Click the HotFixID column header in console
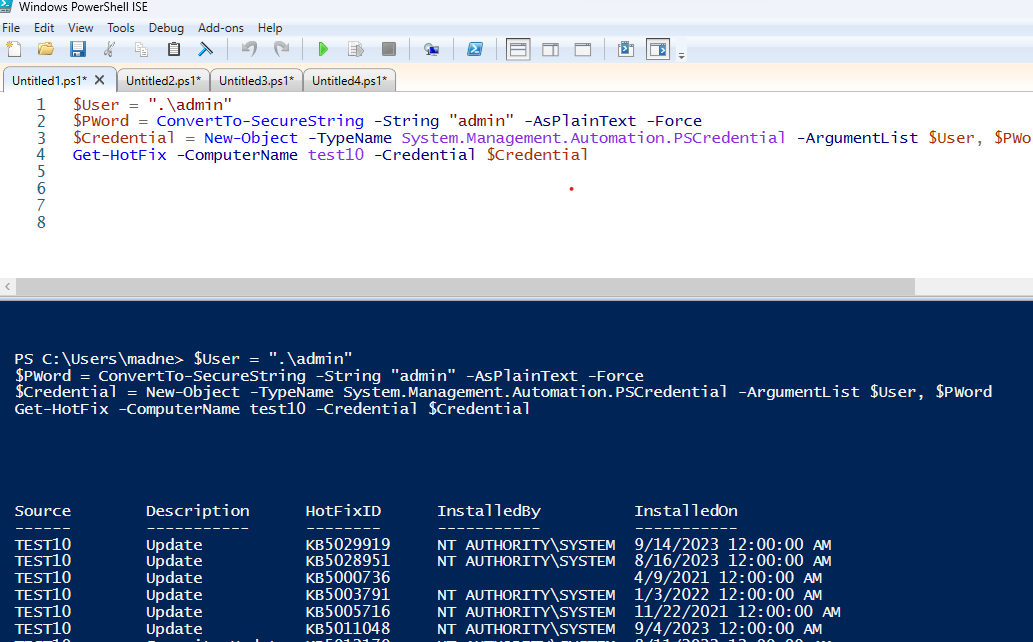This screenshot has height=642, width=1033. point(343,511)
